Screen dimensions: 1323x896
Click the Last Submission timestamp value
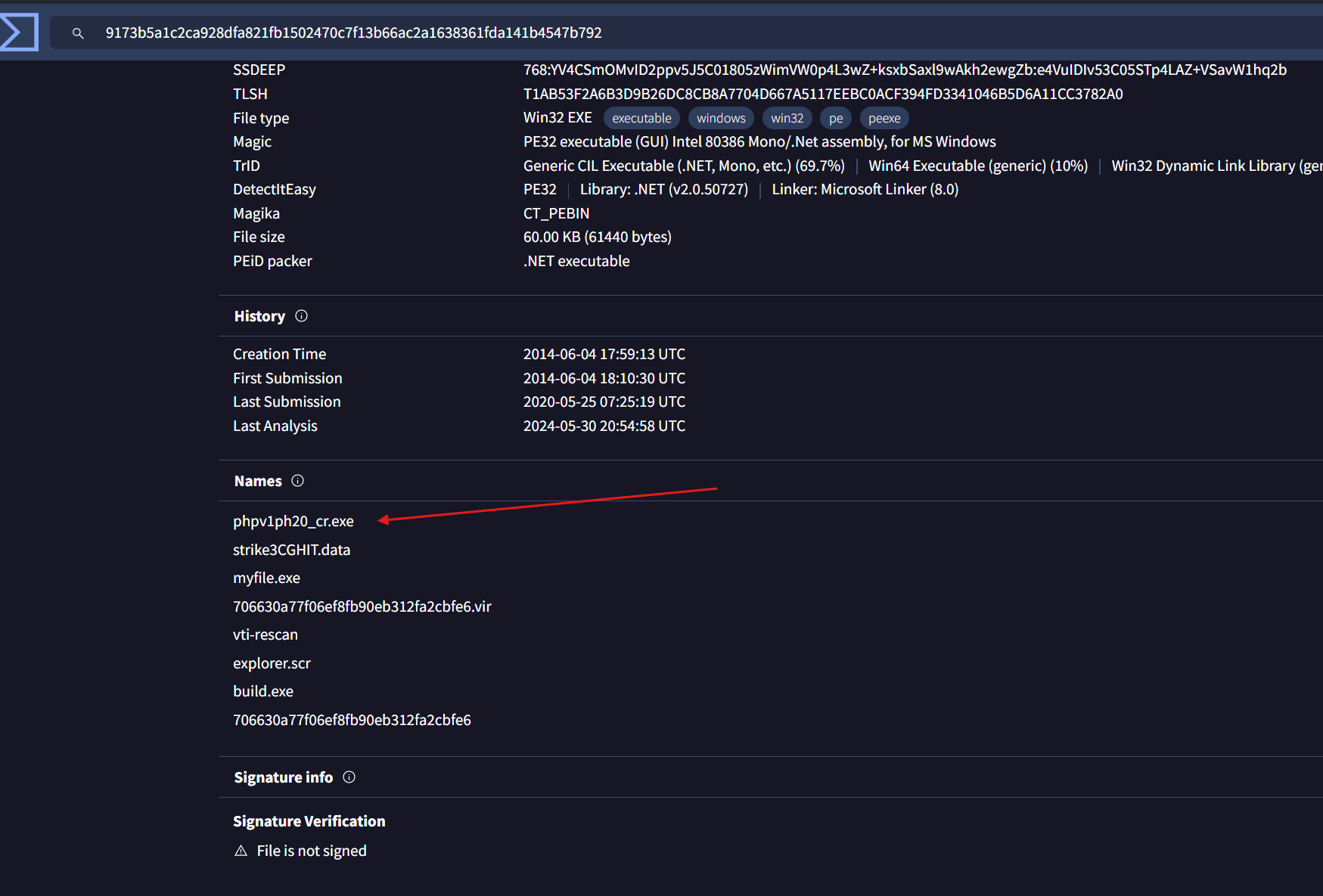(x=604, y=401)
